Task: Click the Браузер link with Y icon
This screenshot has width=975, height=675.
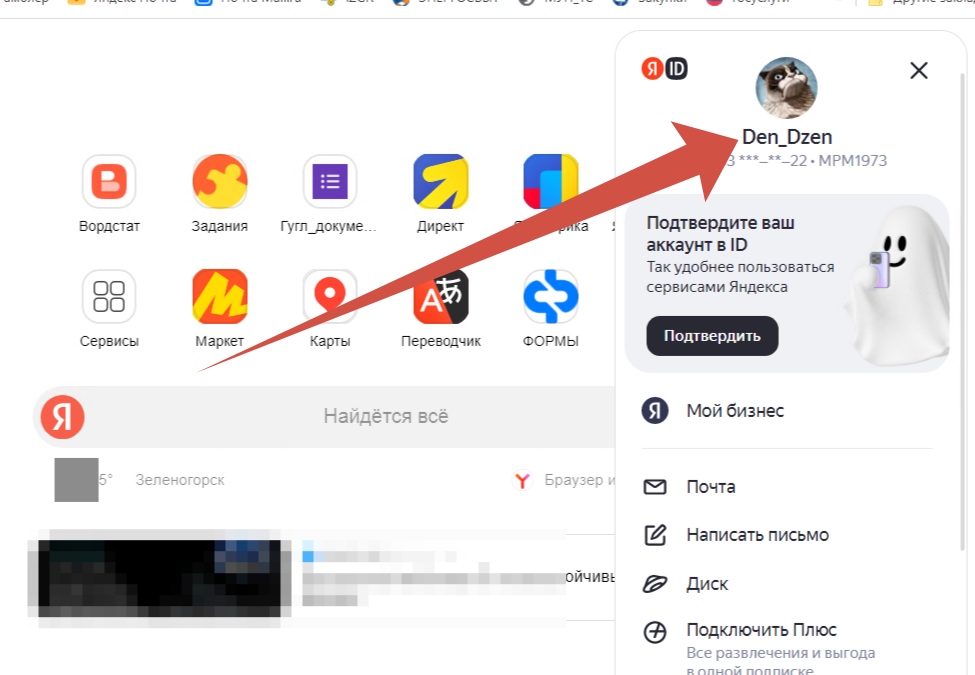Action: (563, 480)
